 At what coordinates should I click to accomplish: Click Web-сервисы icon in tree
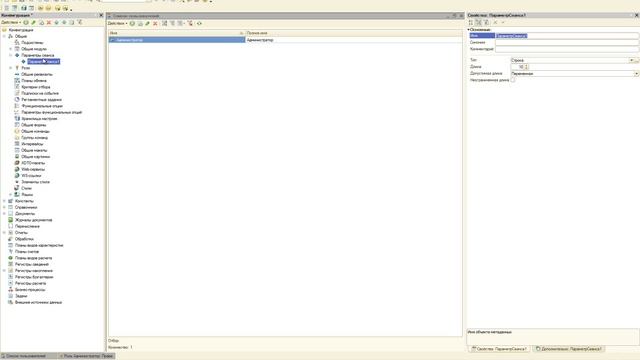pos(17,169)
